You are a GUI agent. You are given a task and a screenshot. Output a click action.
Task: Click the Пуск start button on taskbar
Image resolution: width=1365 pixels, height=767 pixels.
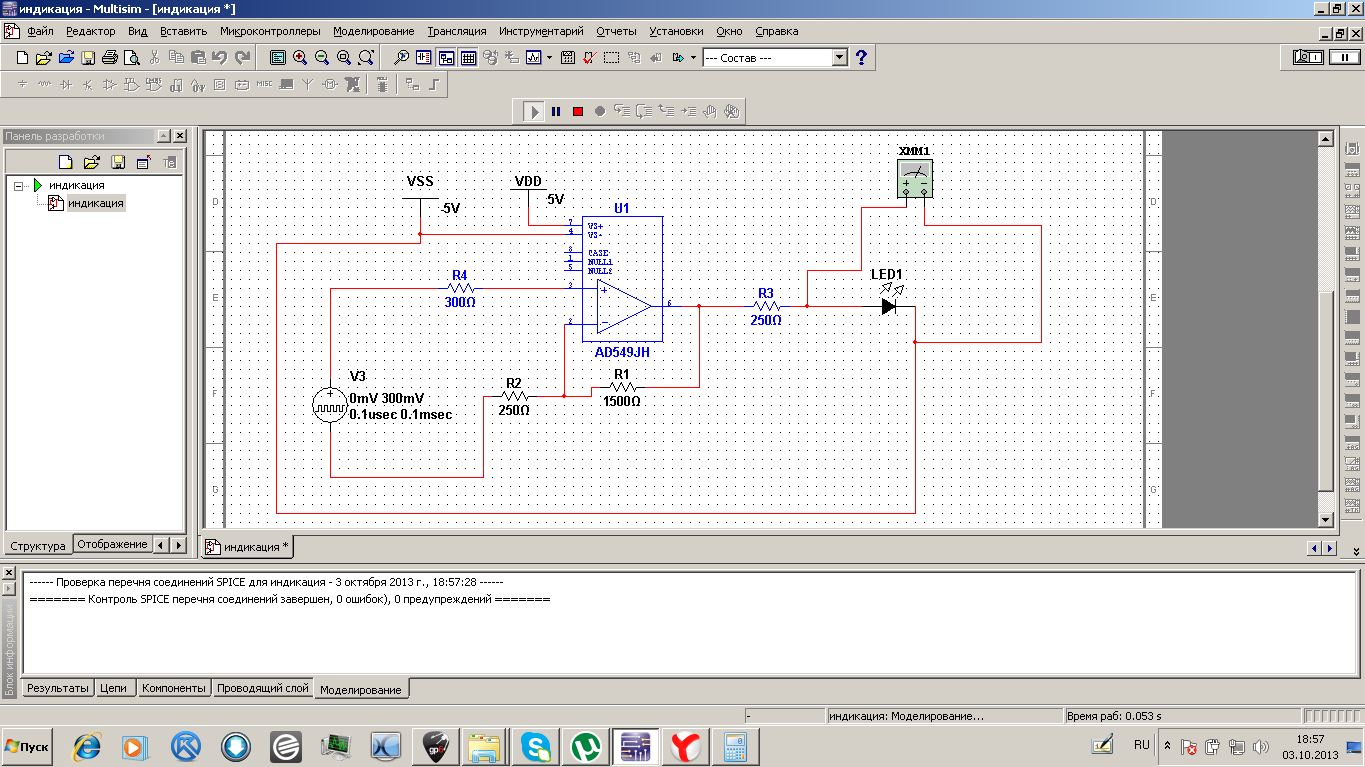point(28,746)
